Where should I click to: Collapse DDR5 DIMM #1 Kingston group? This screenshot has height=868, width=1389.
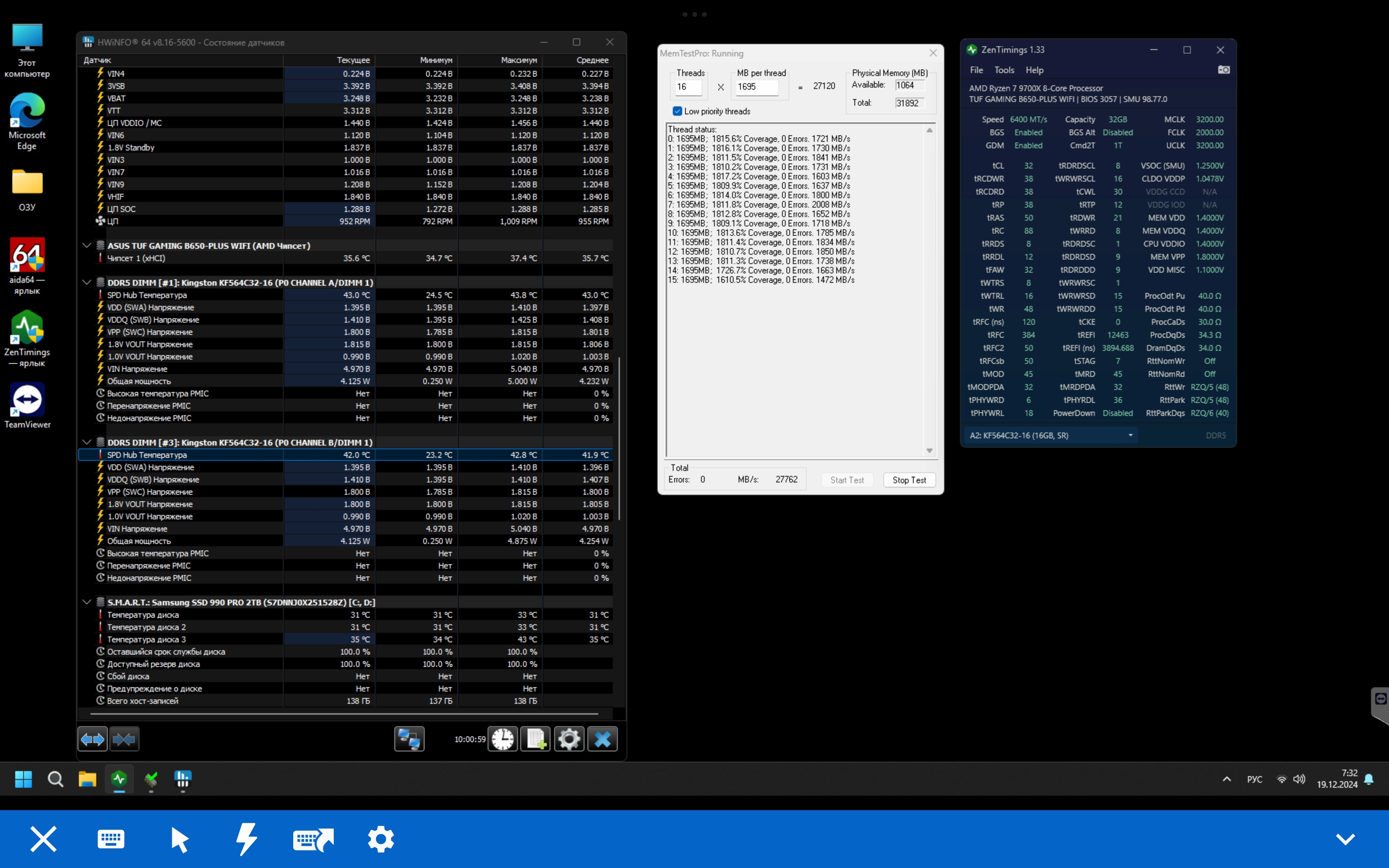[x=87, y=283]
